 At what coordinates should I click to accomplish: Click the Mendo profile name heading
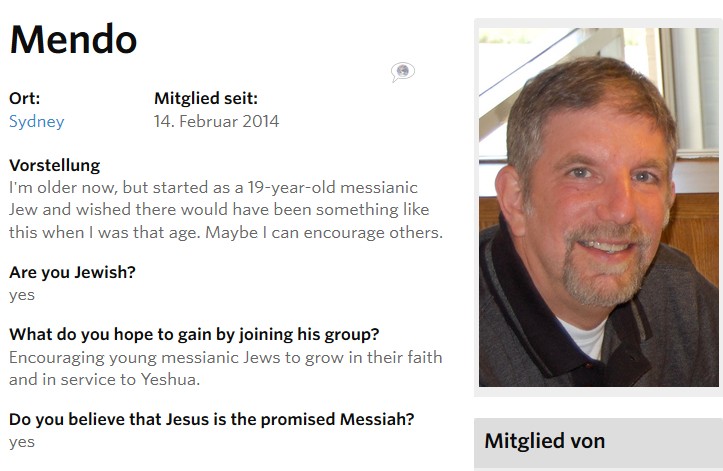click(73, 39)
